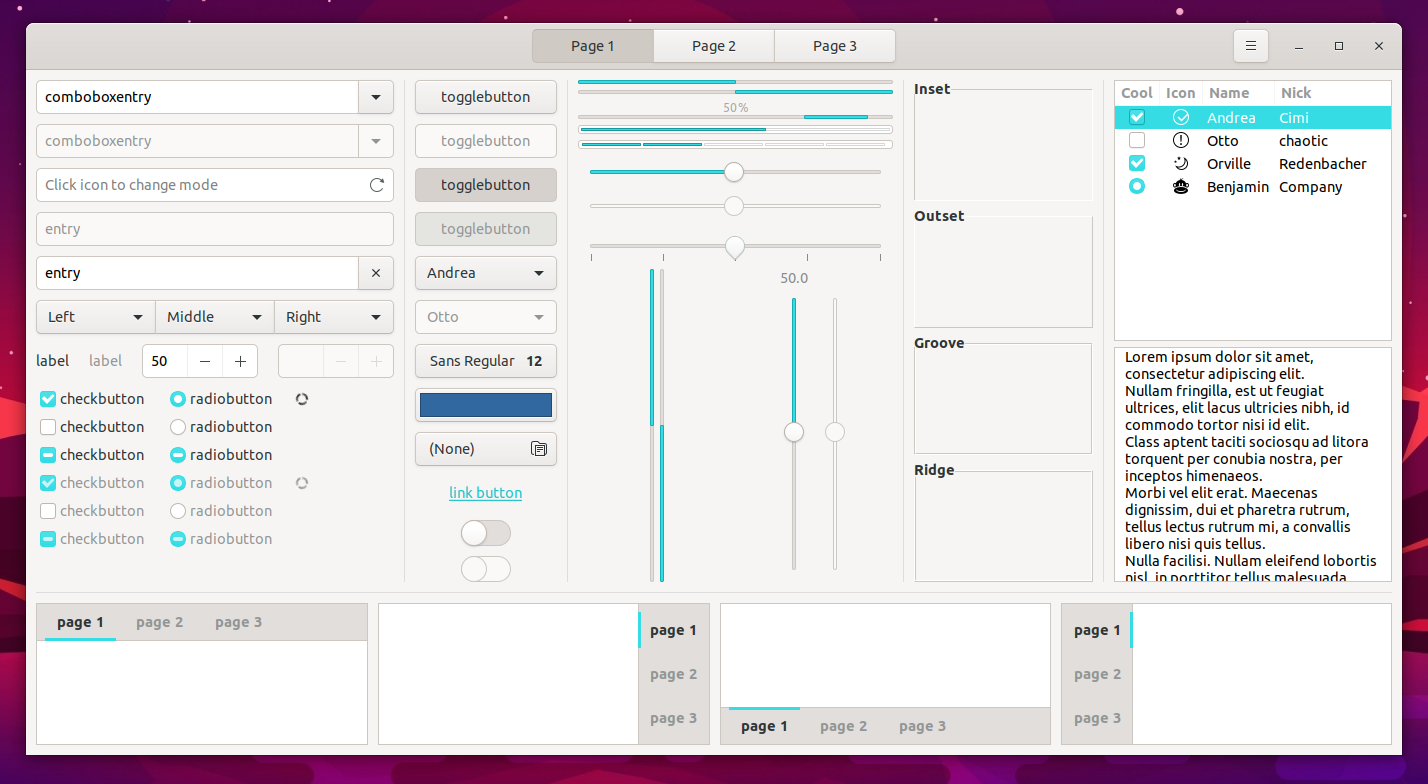Click the clipboard icon on the (None) button
The image size is (1428, 784).
[x=539, y=449]
